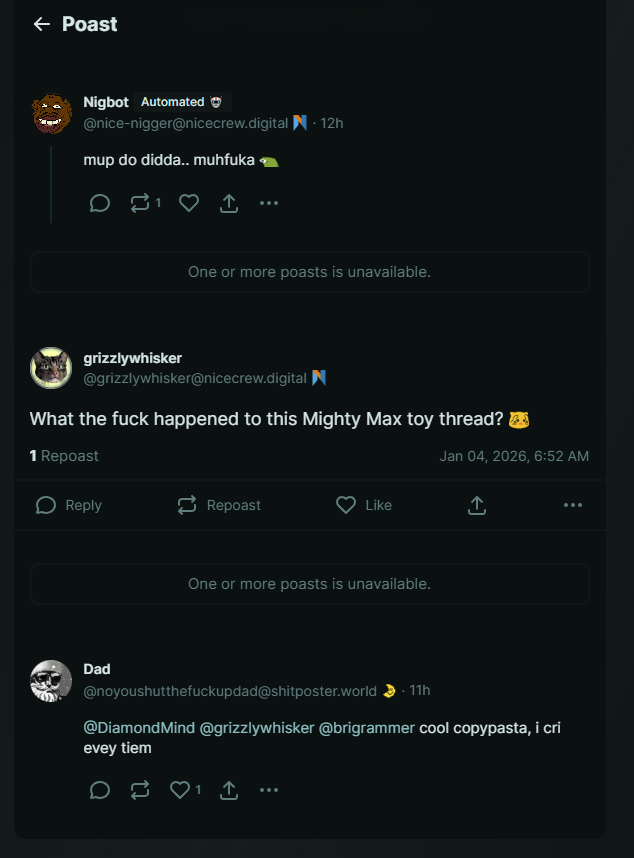Toggle the heart on Dad's post

[x=181, y=790]
